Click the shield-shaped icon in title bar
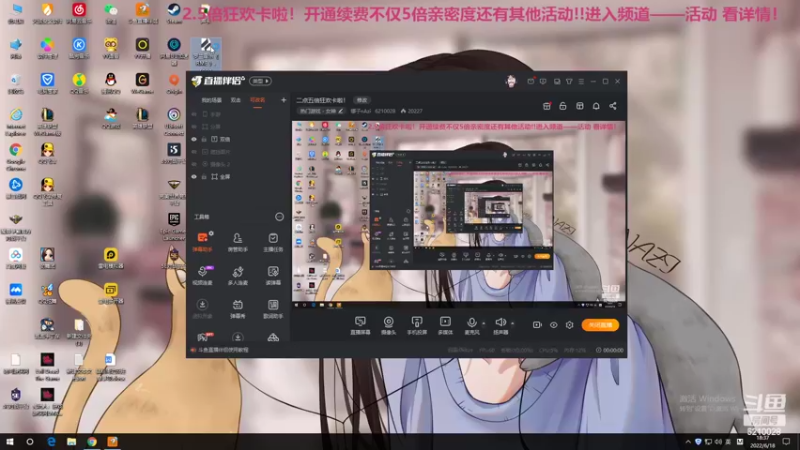800x450 pixels. coord(543,81)
